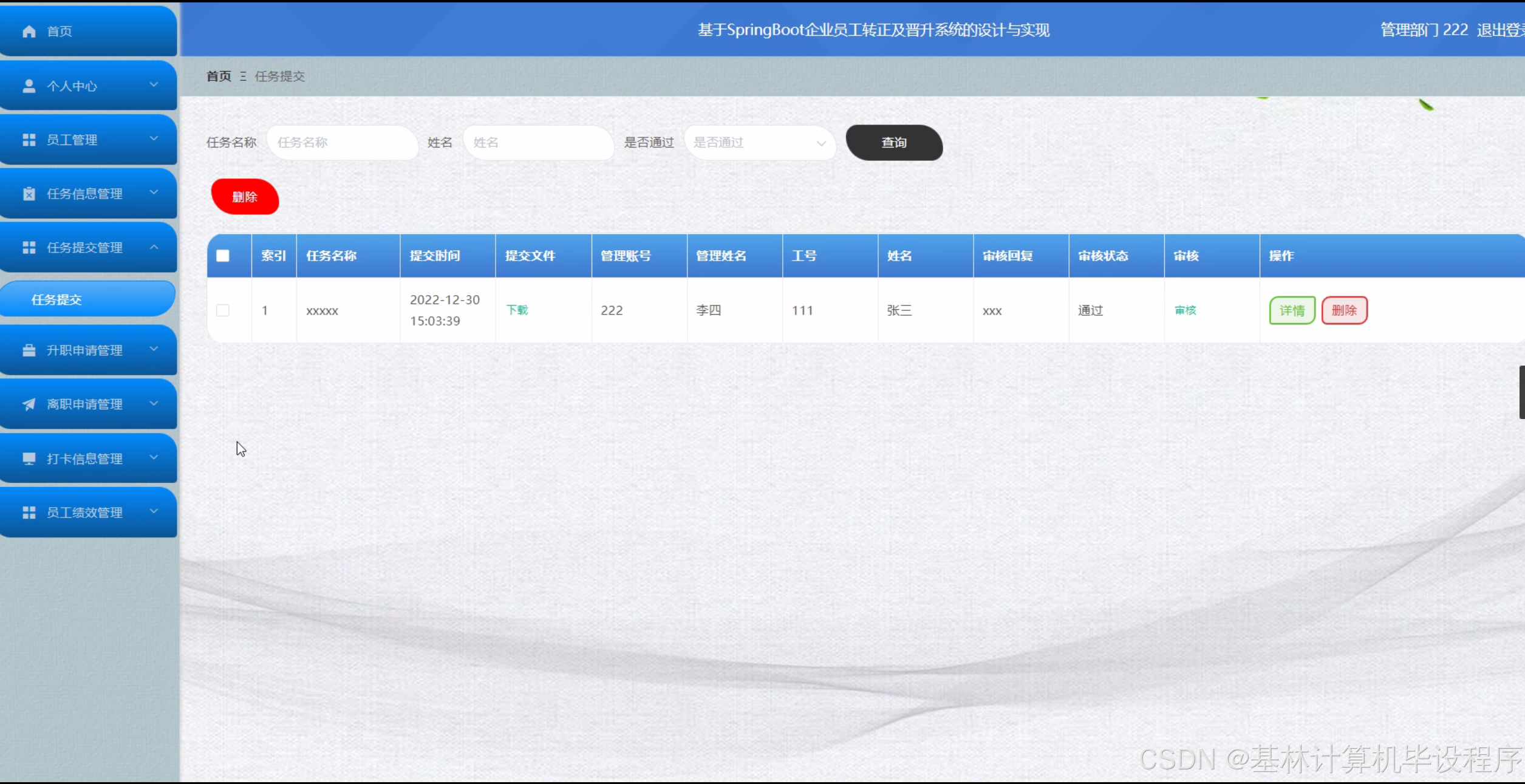Viewport: 1525px width, 784px height.
Task: Click the paper plane icon beside 离职申请管理
Action: [x=29, y=404]
